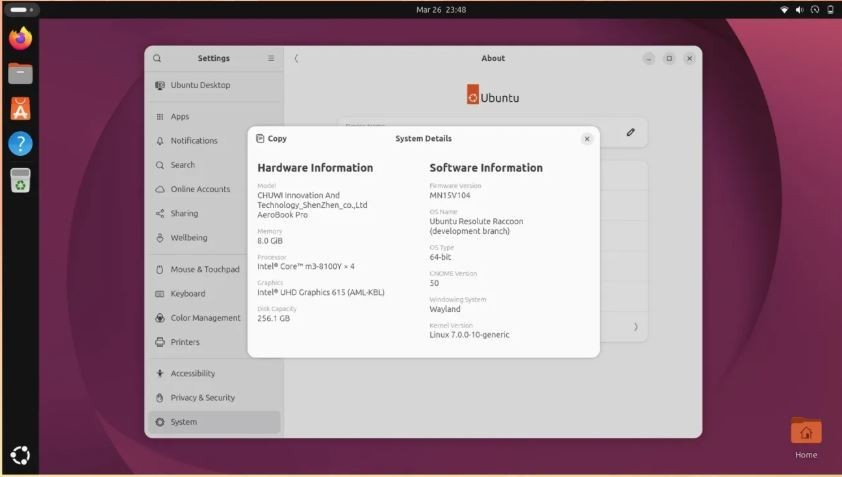Click processor value Intel Core m3-8100Y

click(x=306, y=266)
